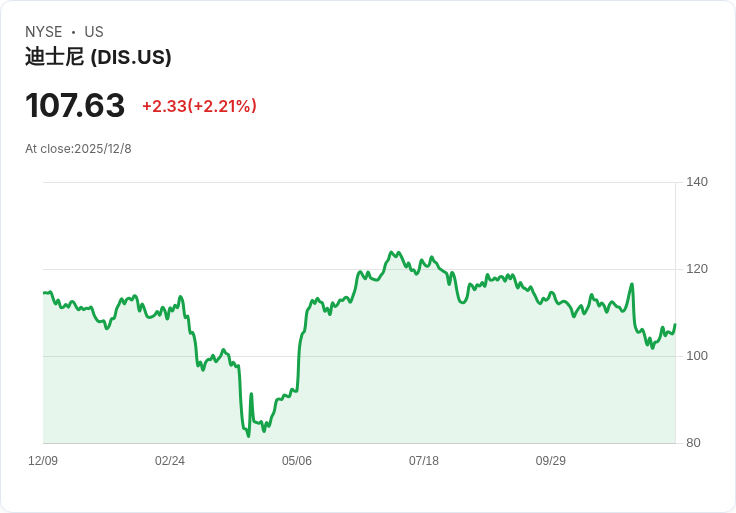Click the 07/18 date label on x-axis
This screenshot has width=736, height=513.
point(424,461)
